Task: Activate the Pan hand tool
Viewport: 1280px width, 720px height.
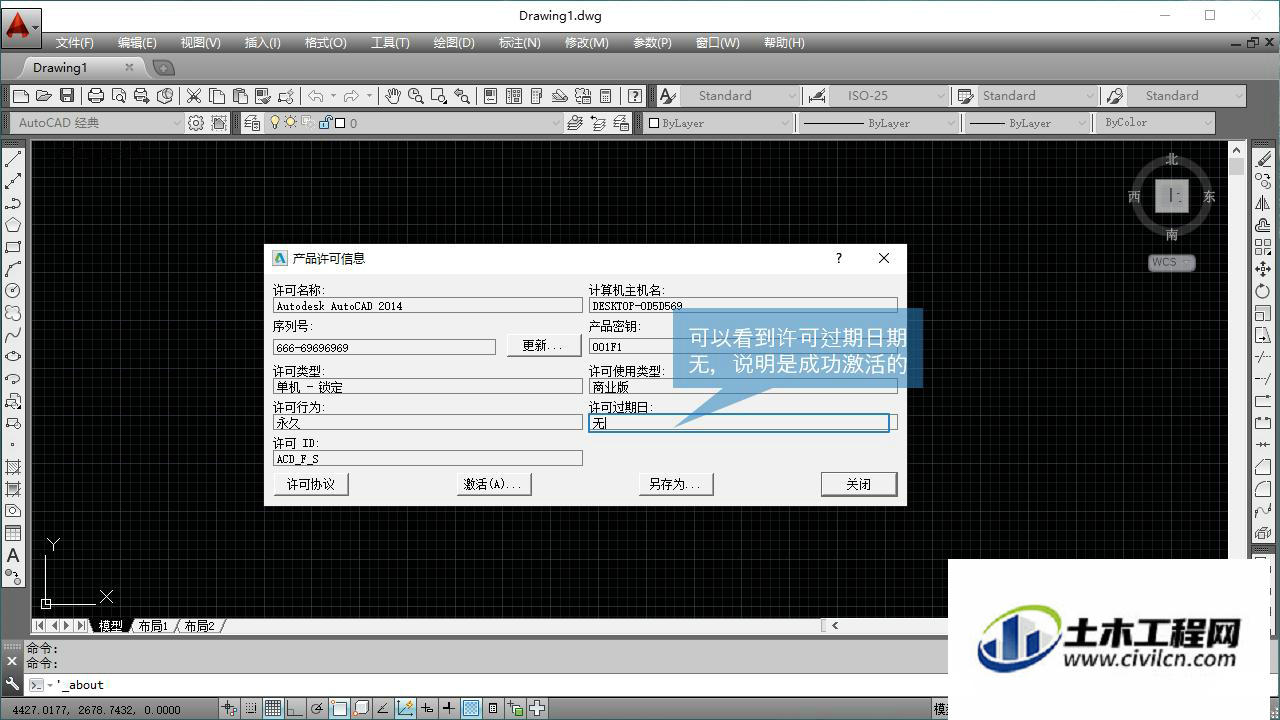Action: point(393,96)
